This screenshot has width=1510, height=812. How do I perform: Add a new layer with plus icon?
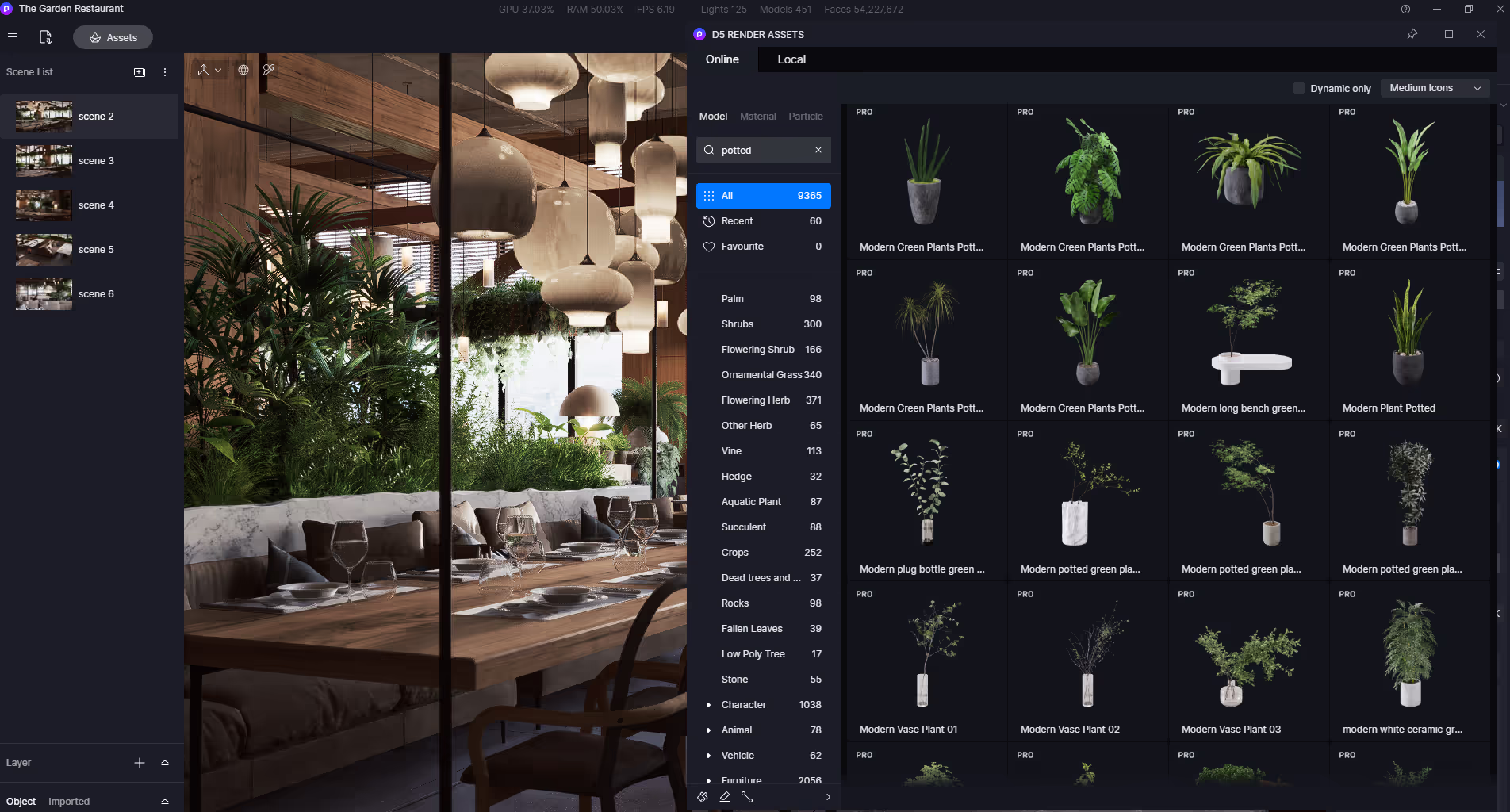tap(140, 763)
